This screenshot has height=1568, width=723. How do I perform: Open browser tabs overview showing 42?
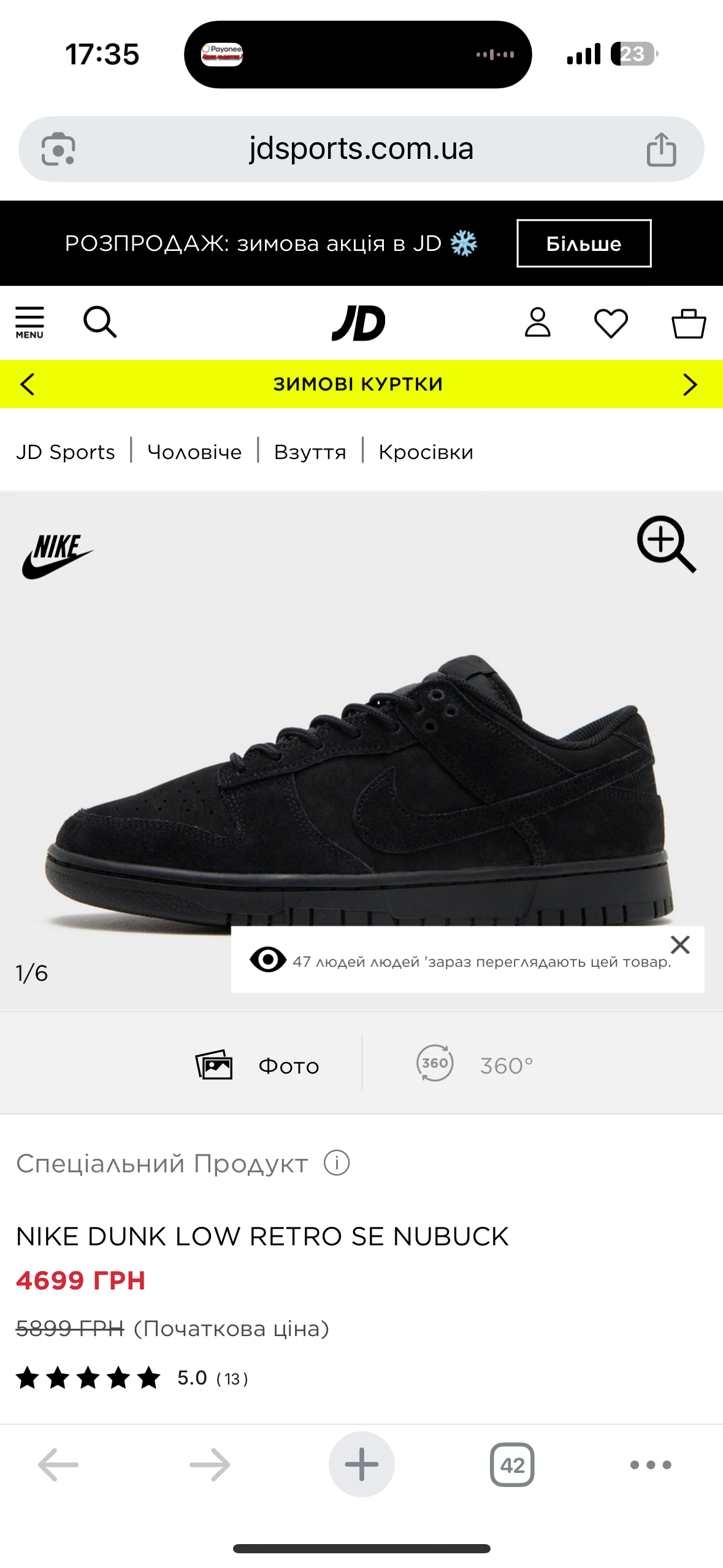click(512, 1465)
